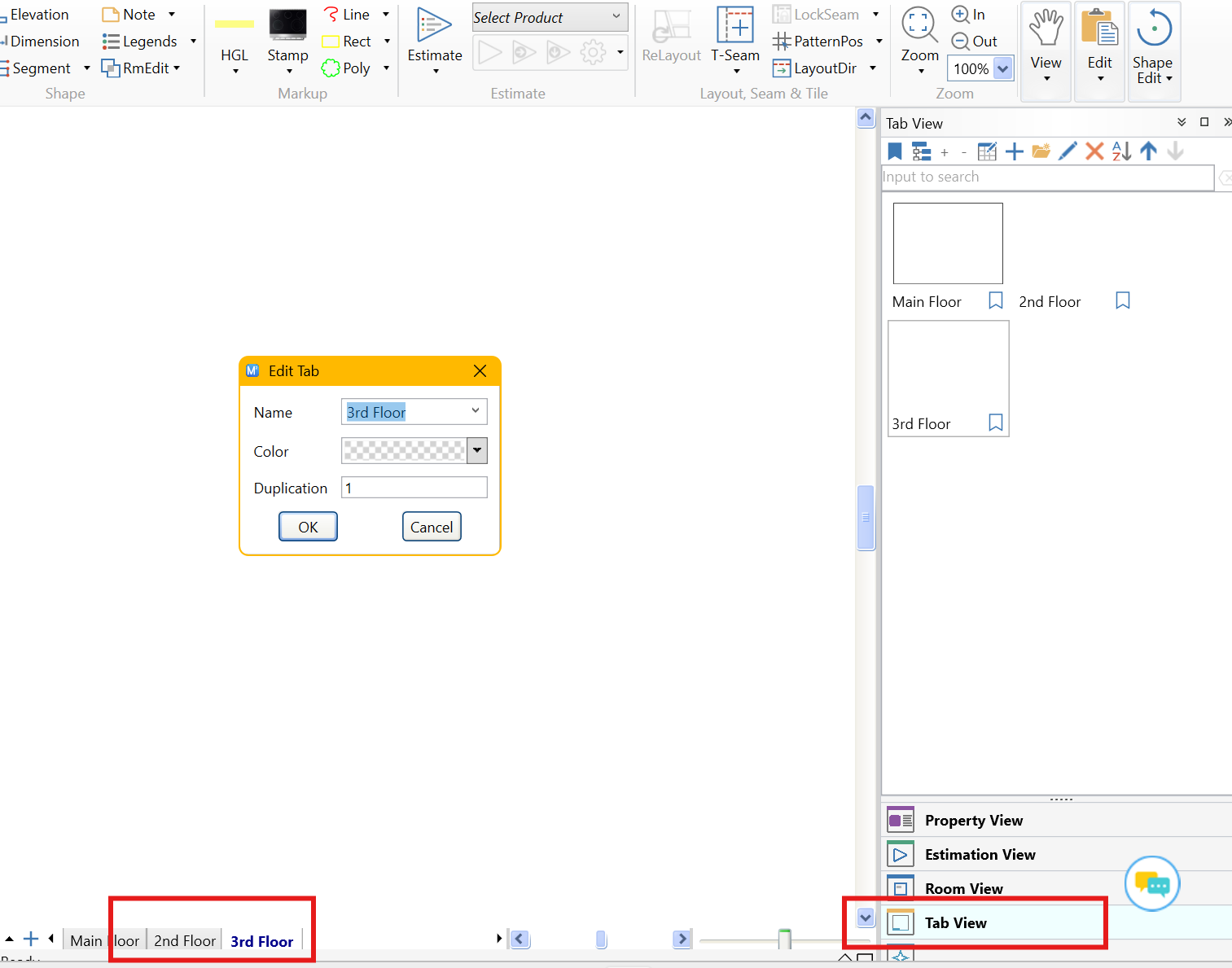Viewport: 1232px width, 968px height.
Task: Open the Stamp tool
Action: (288, 41)
